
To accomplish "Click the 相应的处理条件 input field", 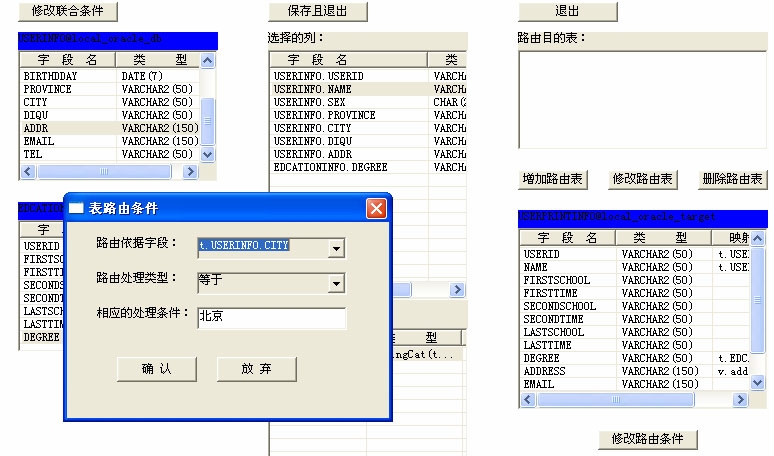I will click(271, 318).
